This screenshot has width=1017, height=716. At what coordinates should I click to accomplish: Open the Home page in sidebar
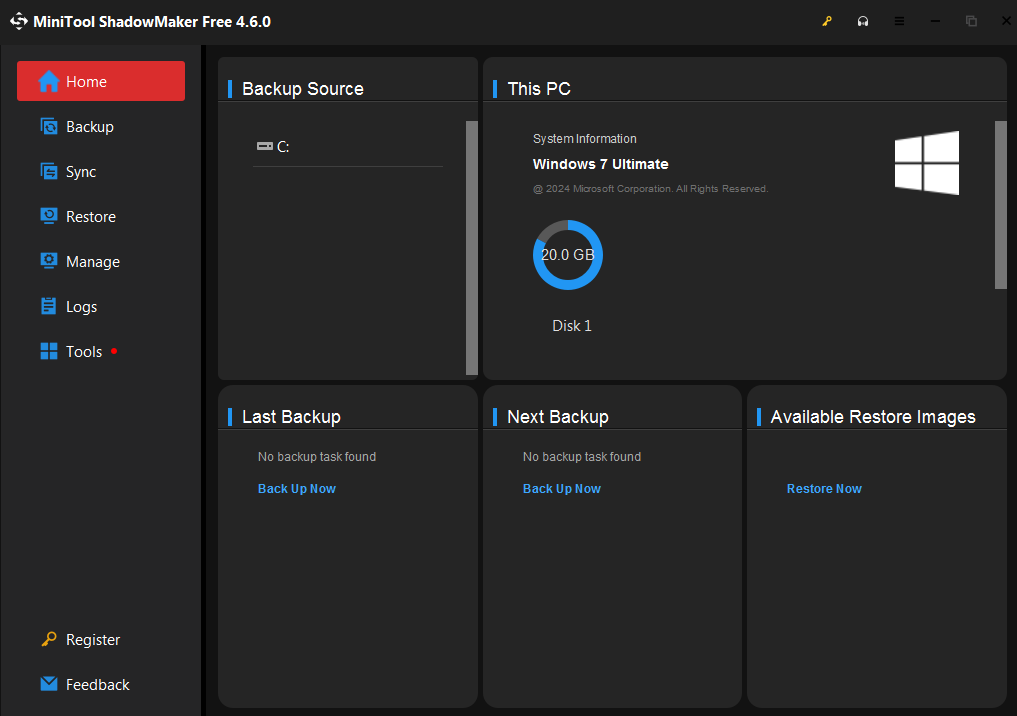point(101,81)
